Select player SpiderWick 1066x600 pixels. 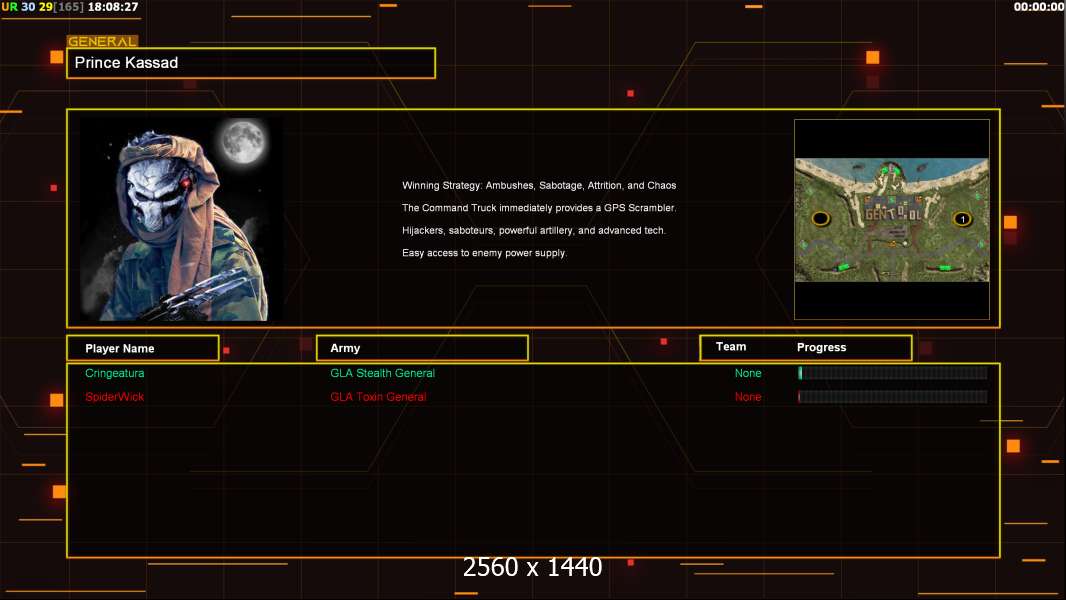[x=114, y=397]
